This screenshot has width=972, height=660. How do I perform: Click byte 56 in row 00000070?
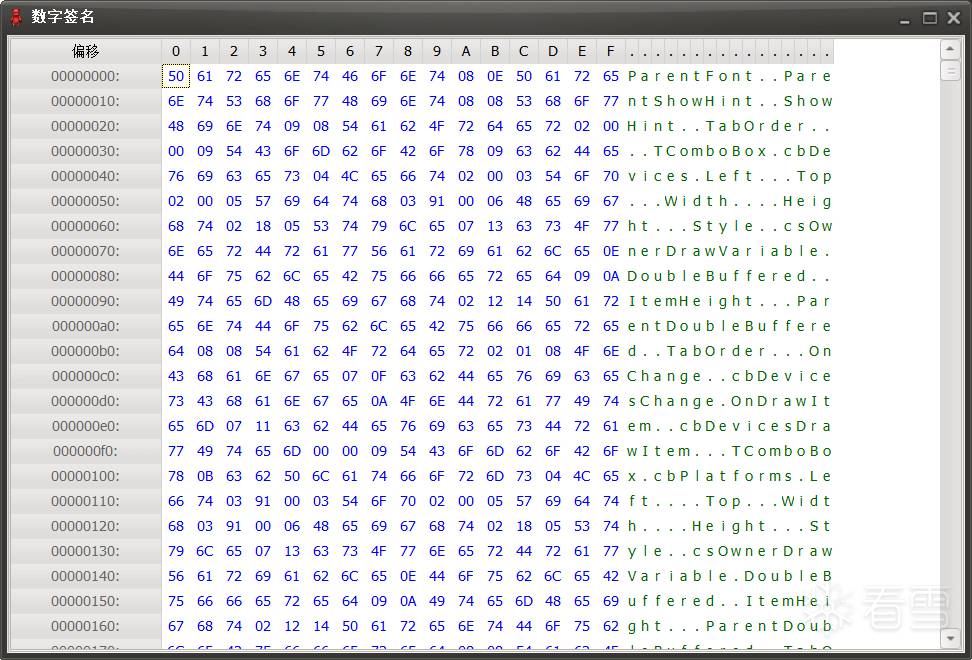point(379,251)
